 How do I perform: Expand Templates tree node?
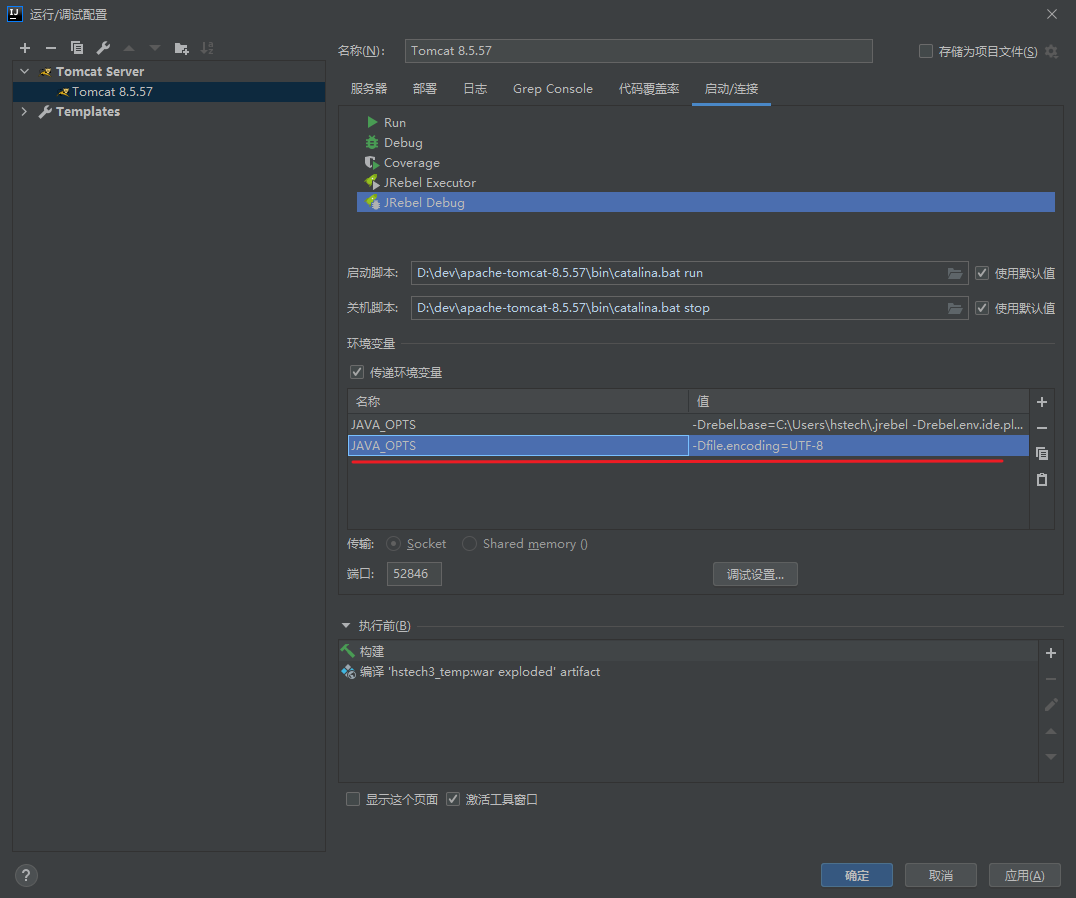(25, 111)
